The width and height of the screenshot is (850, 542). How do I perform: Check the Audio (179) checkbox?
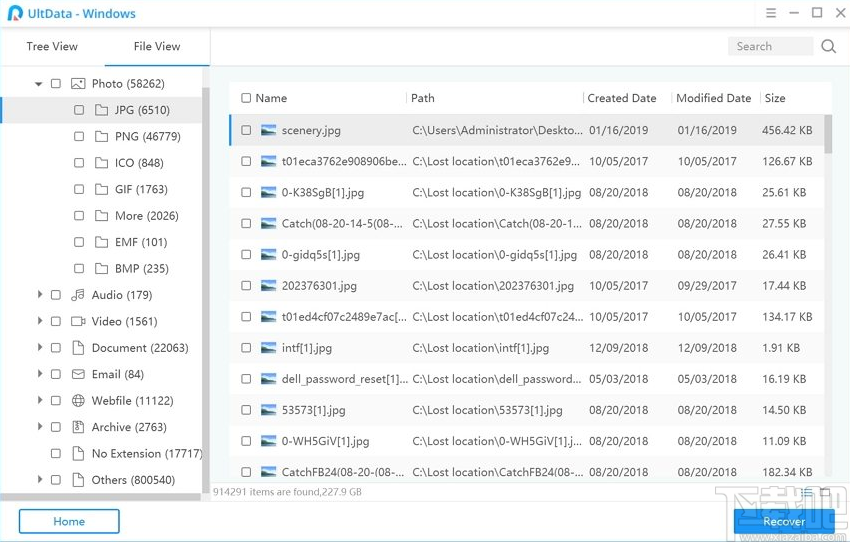(x=56, y=295)
